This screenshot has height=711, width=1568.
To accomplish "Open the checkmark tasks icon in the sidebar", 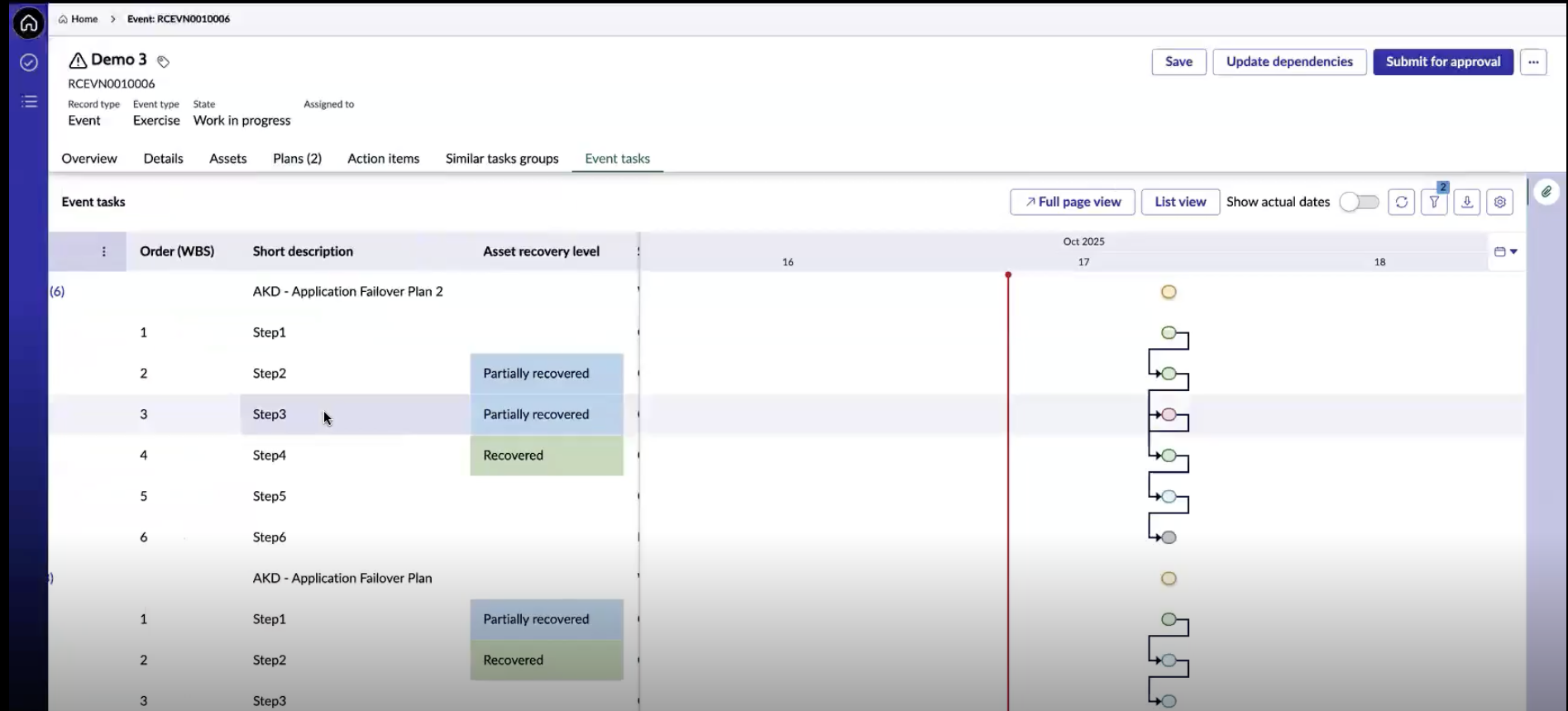I will pyautogui.click(x=29, y=63).
